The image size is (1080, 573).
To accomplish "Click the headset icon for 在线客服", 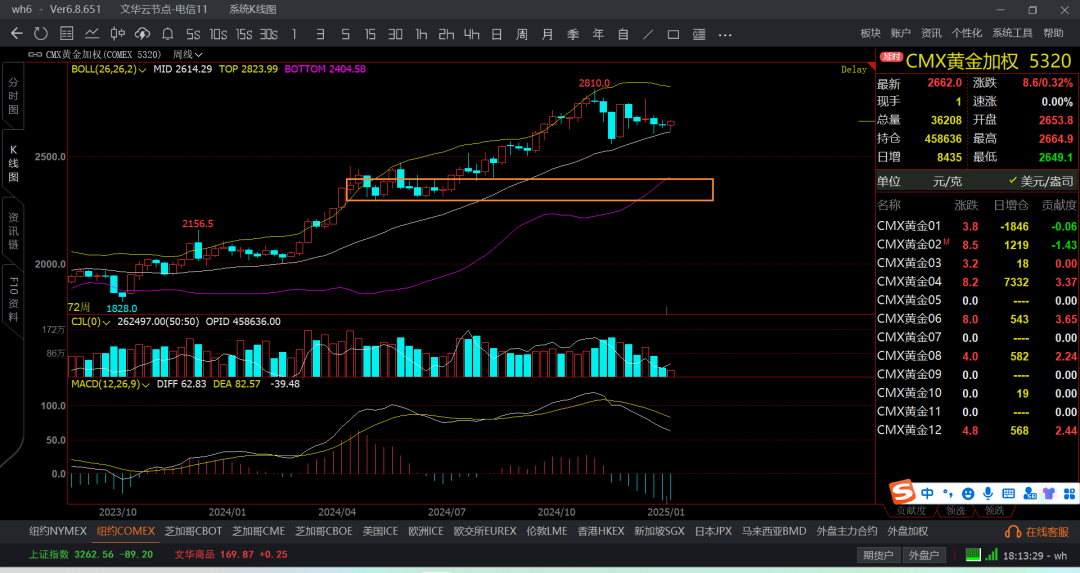I will click(1012, 532).
